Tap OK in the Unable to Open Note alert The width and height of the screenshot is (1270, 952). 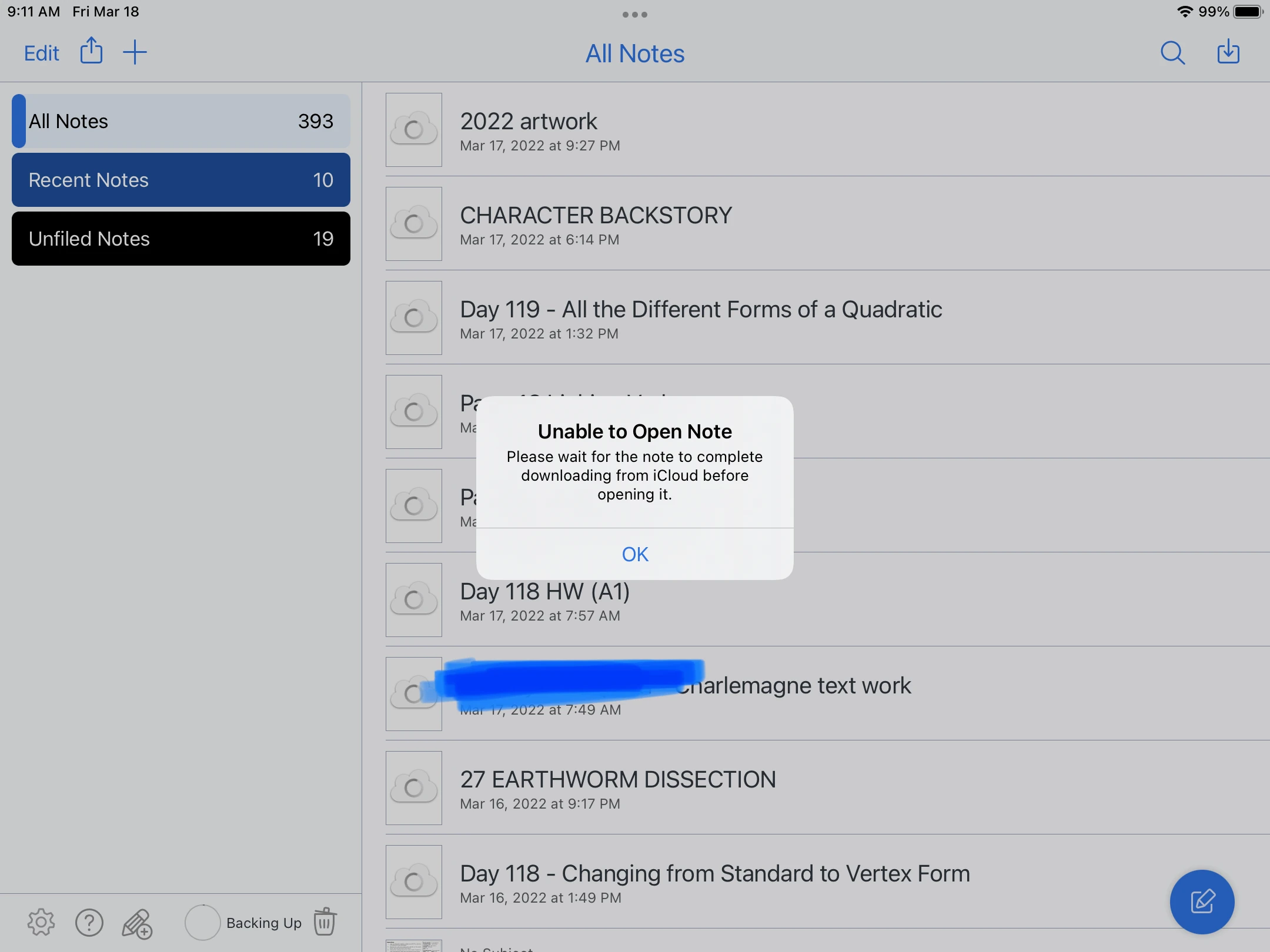coord(634,554)
